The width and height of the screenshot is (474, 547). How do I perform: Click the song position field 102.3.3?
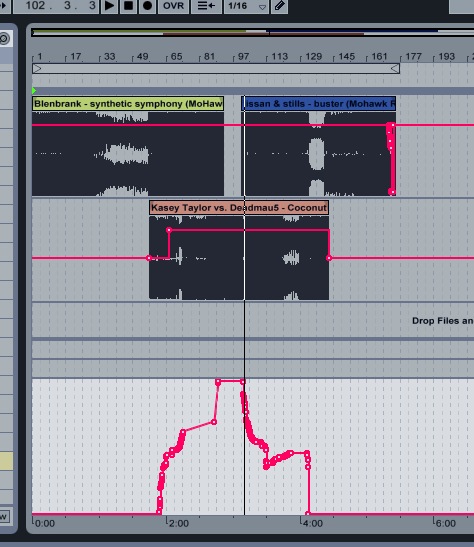(x=56, y=6)
